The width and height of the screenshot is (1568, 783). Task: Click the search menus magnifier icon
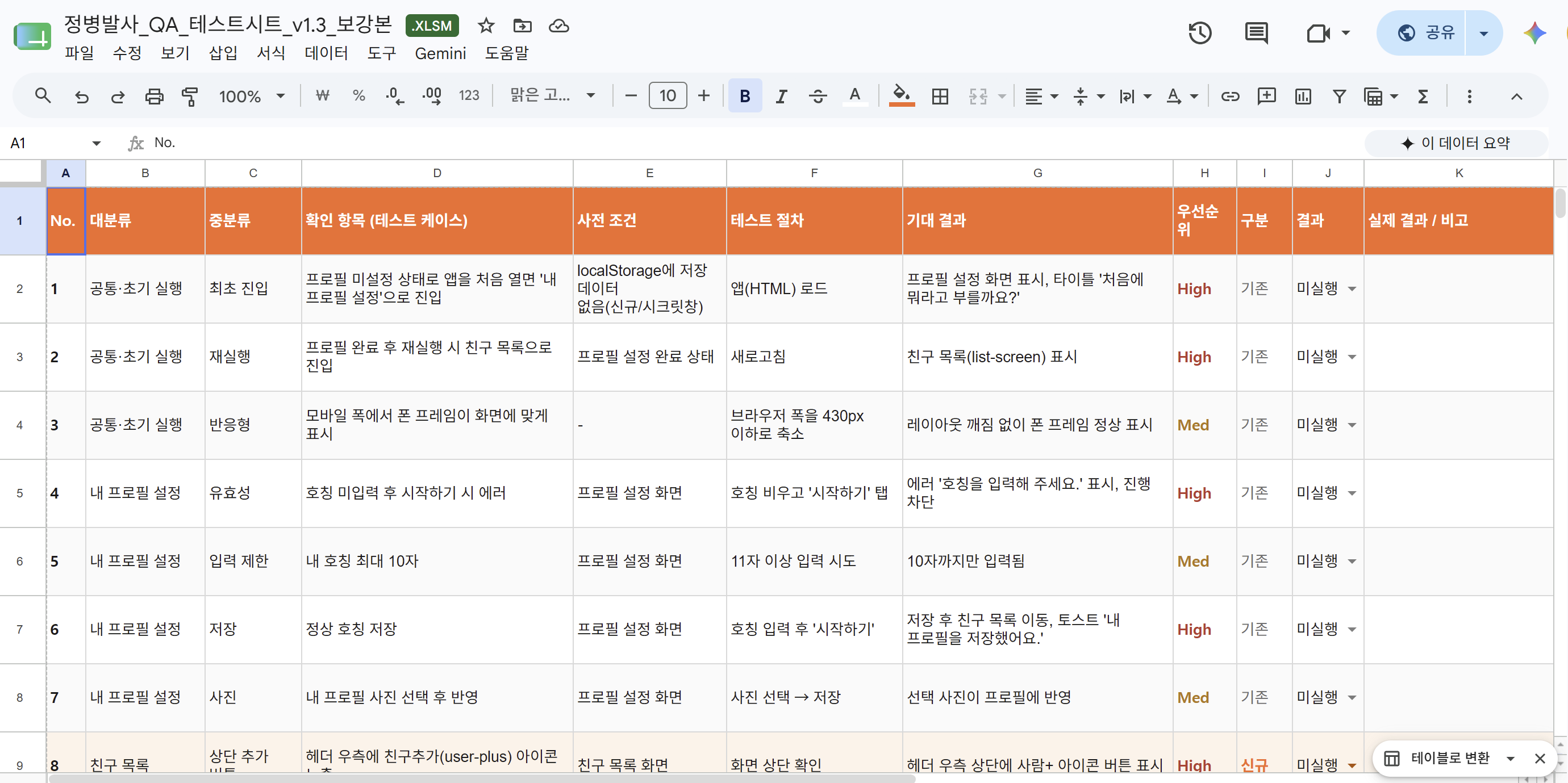(x=43, y=95)
